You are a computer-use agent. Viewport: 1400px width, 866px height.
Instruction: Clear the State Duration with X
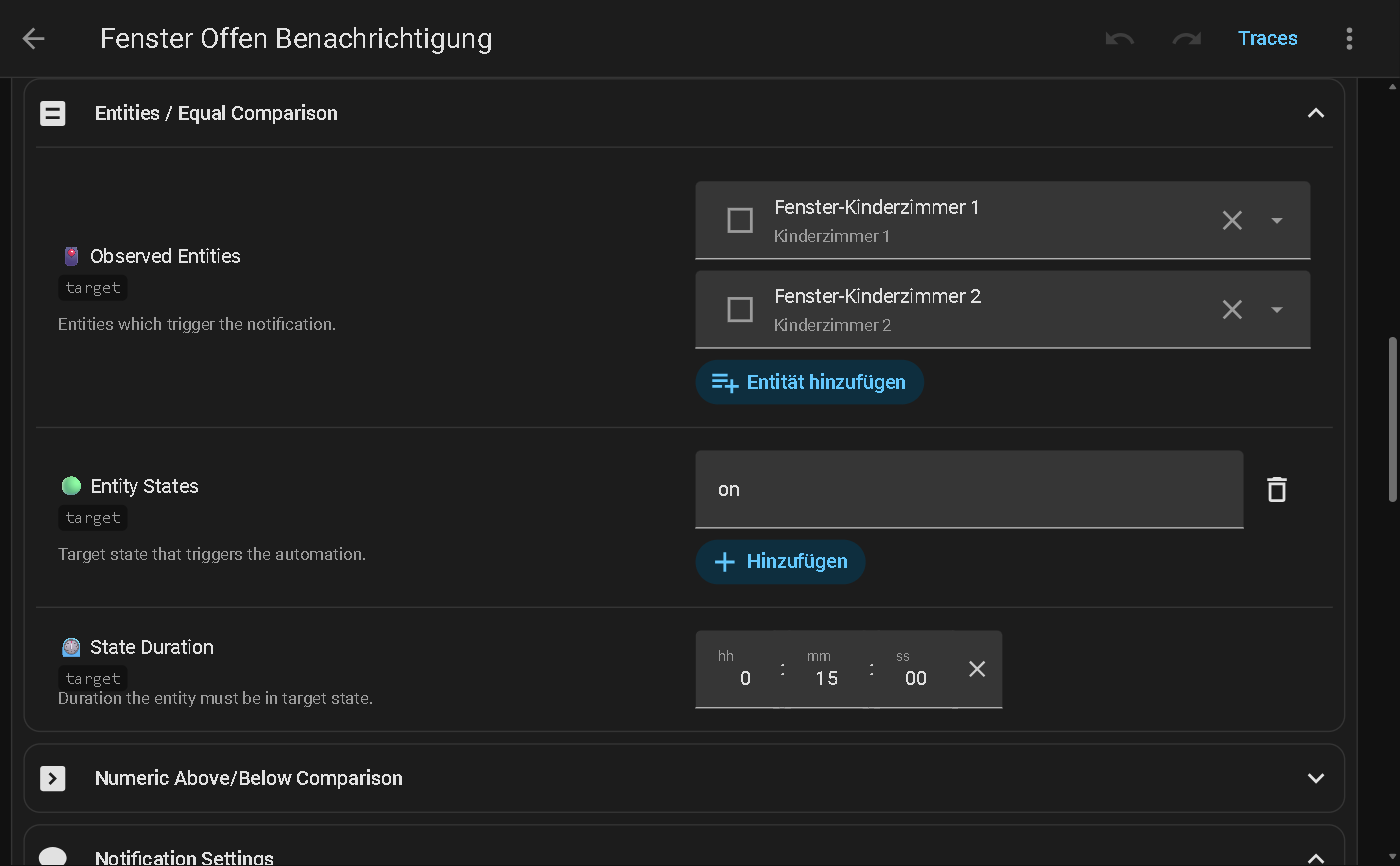pyautogui.click(x=977, y=669)
